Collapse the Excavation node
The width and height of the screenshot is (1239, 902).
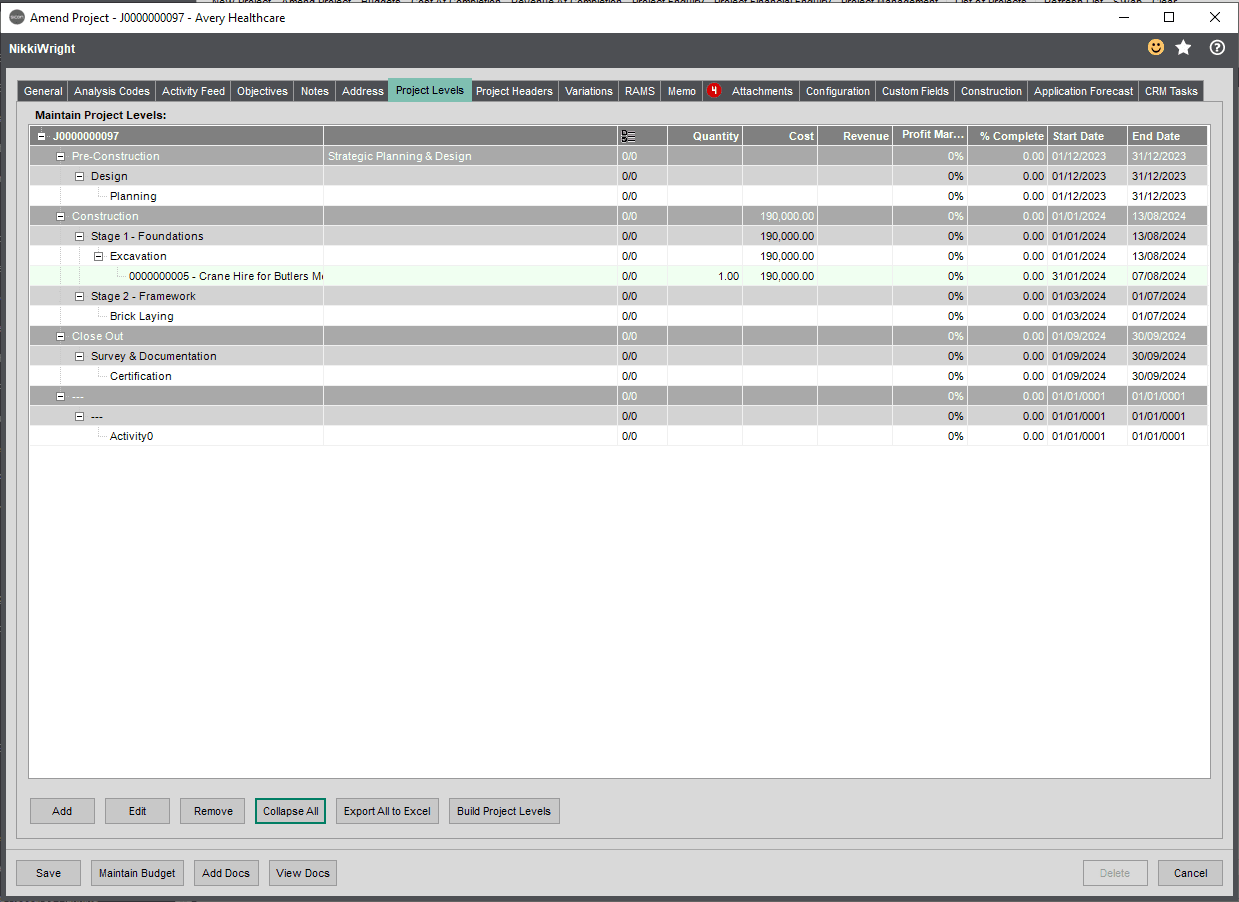(99, 256)
